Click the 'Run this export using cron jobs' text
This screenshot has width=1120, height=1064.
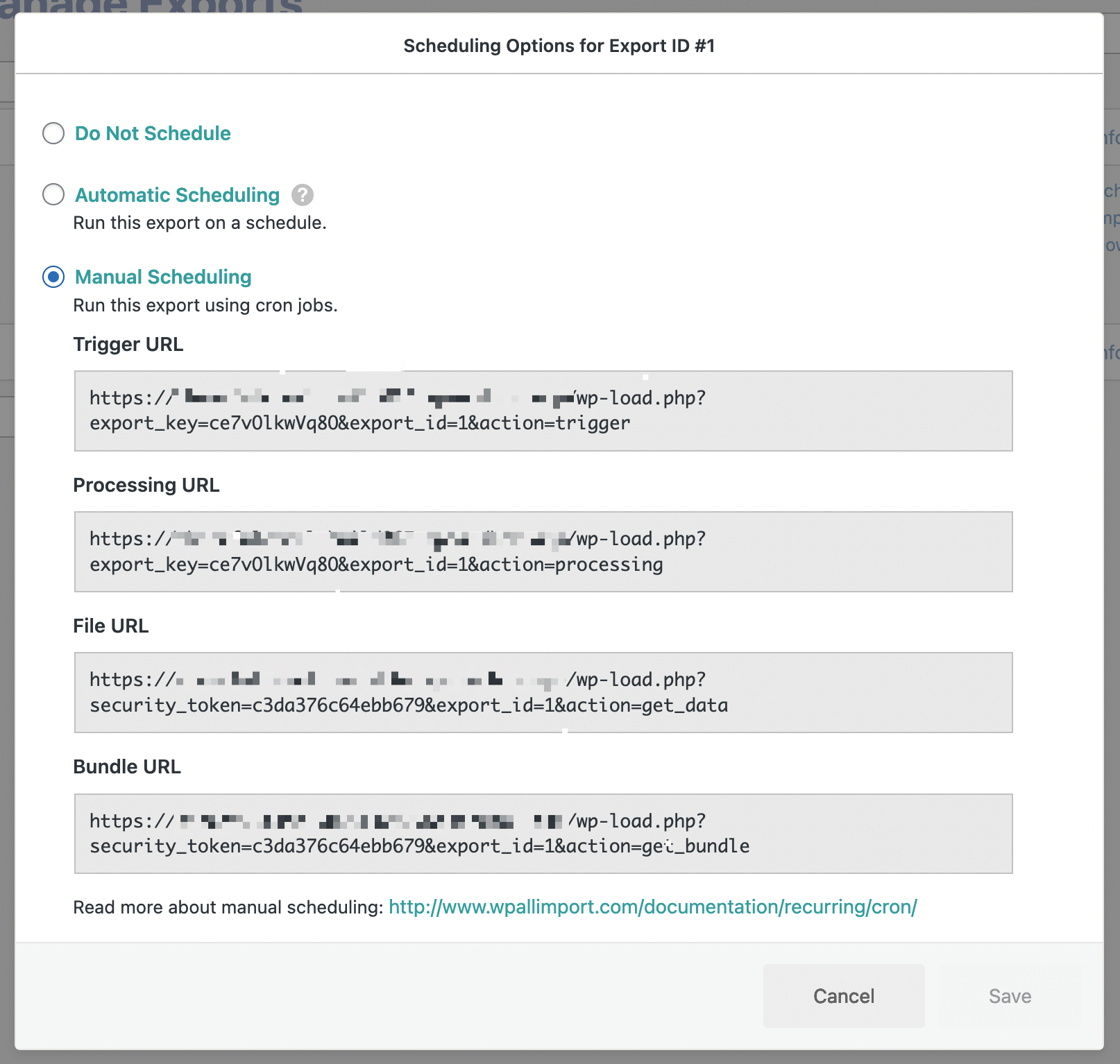point(205,306)
